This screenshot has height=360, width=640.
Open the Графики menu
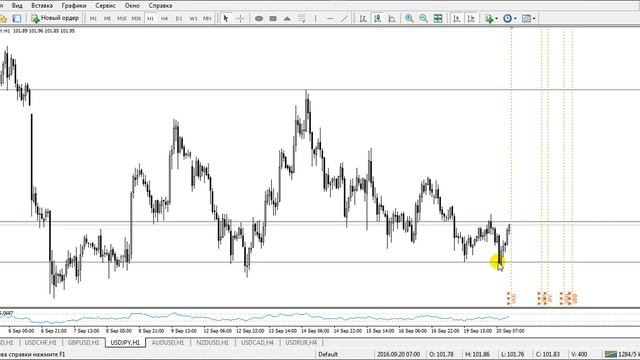click(x=74, y=6)
